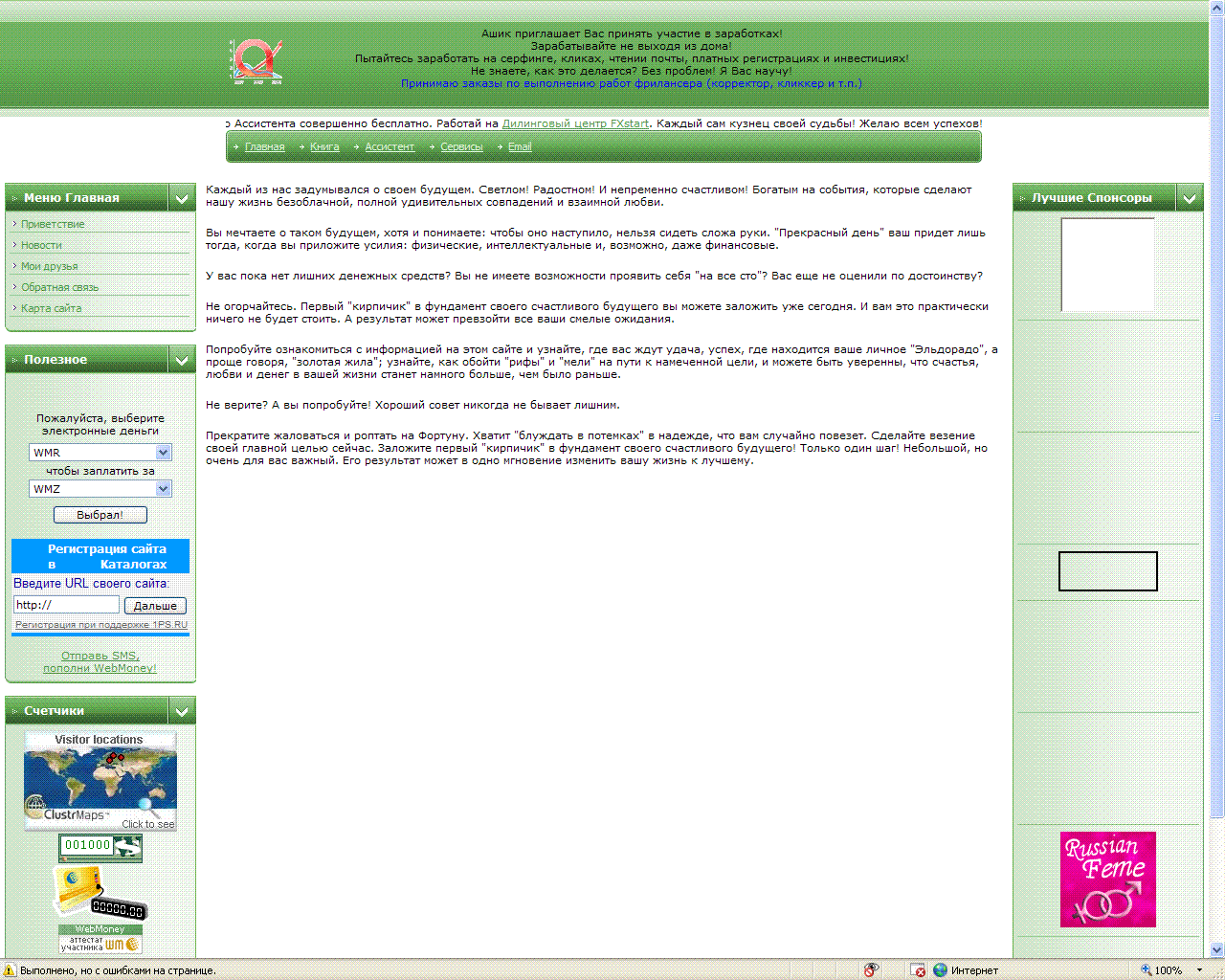
Task: Open the Дилинговый центр FXstart link
Action: coord(575,123)
